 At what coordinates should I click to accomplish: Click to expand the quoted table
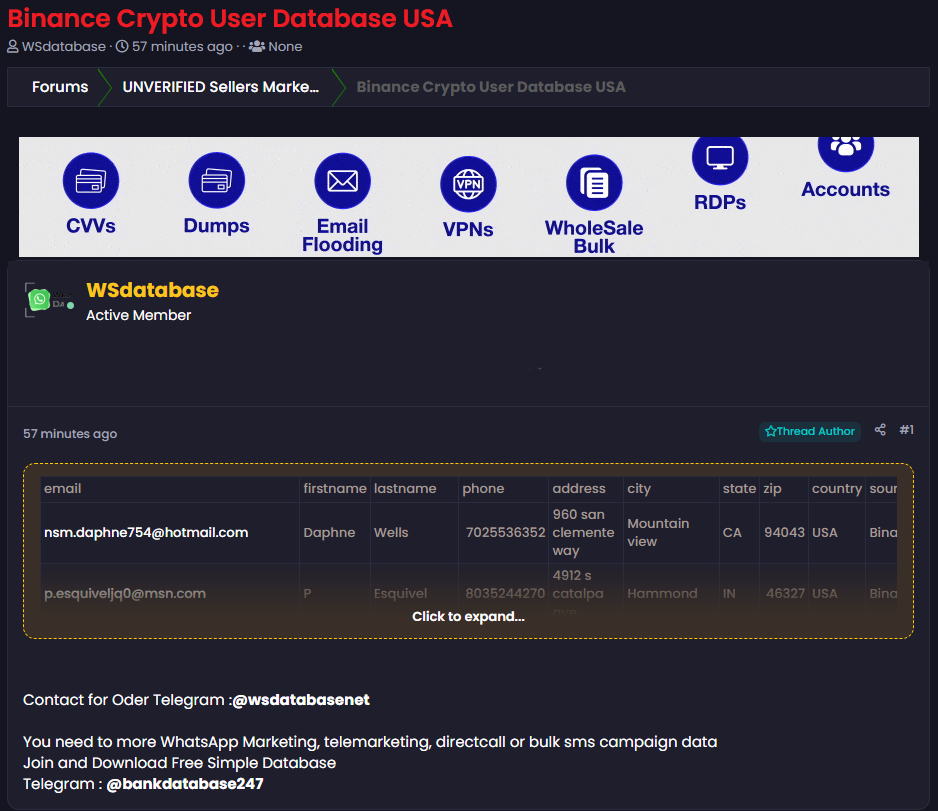point(468,617)
